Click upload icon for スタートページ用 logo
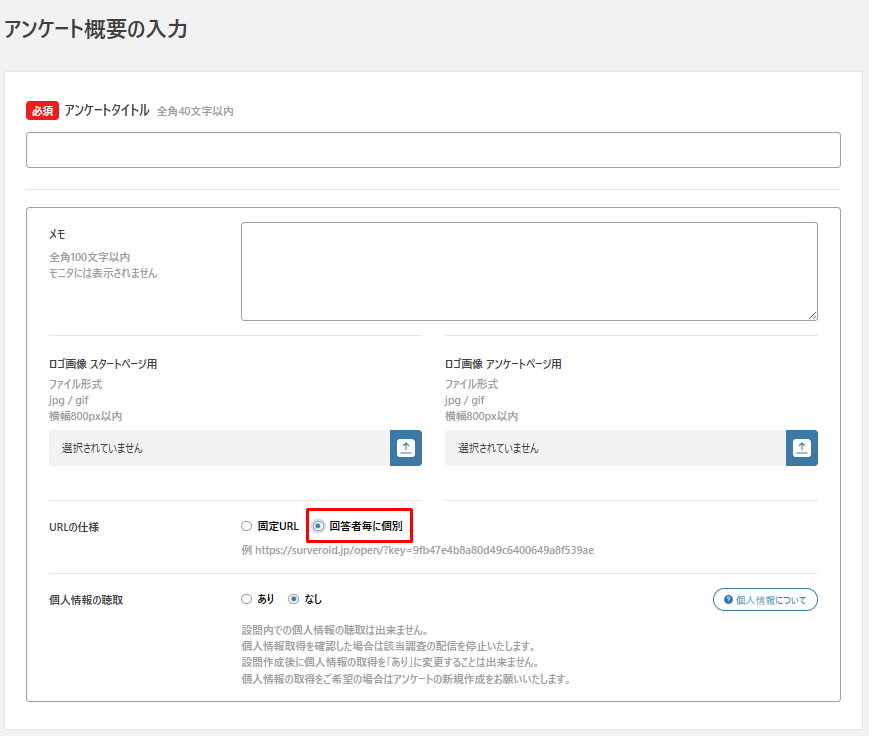869x736 pixels. click(x=406, y=448)
